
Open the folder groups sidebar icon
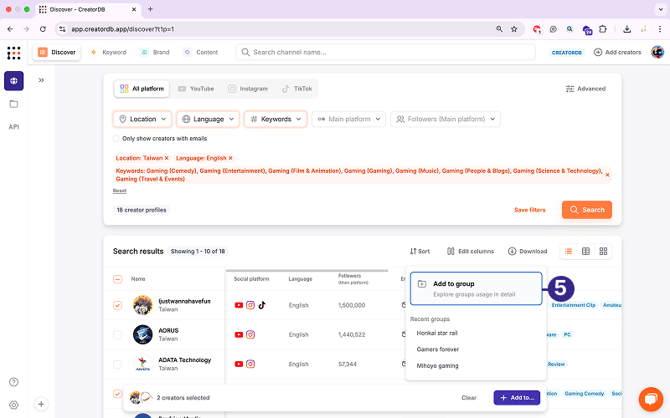[14, 104]
